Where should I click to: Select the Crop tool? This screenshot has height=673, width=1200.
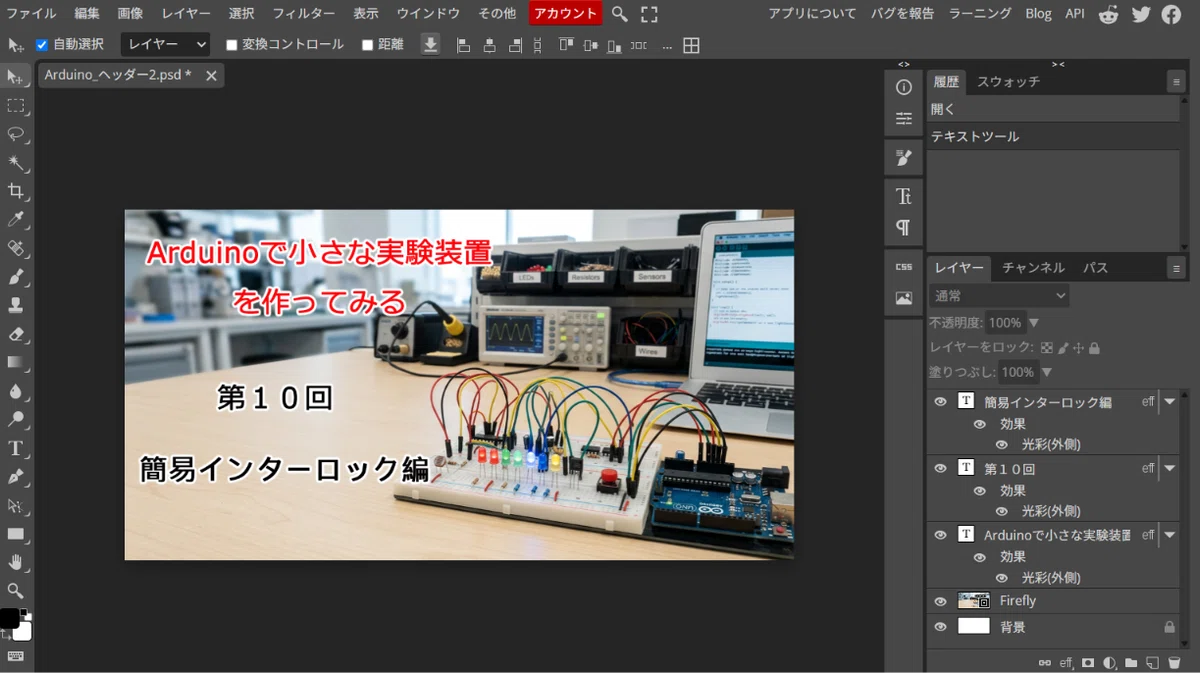(16, 191)
